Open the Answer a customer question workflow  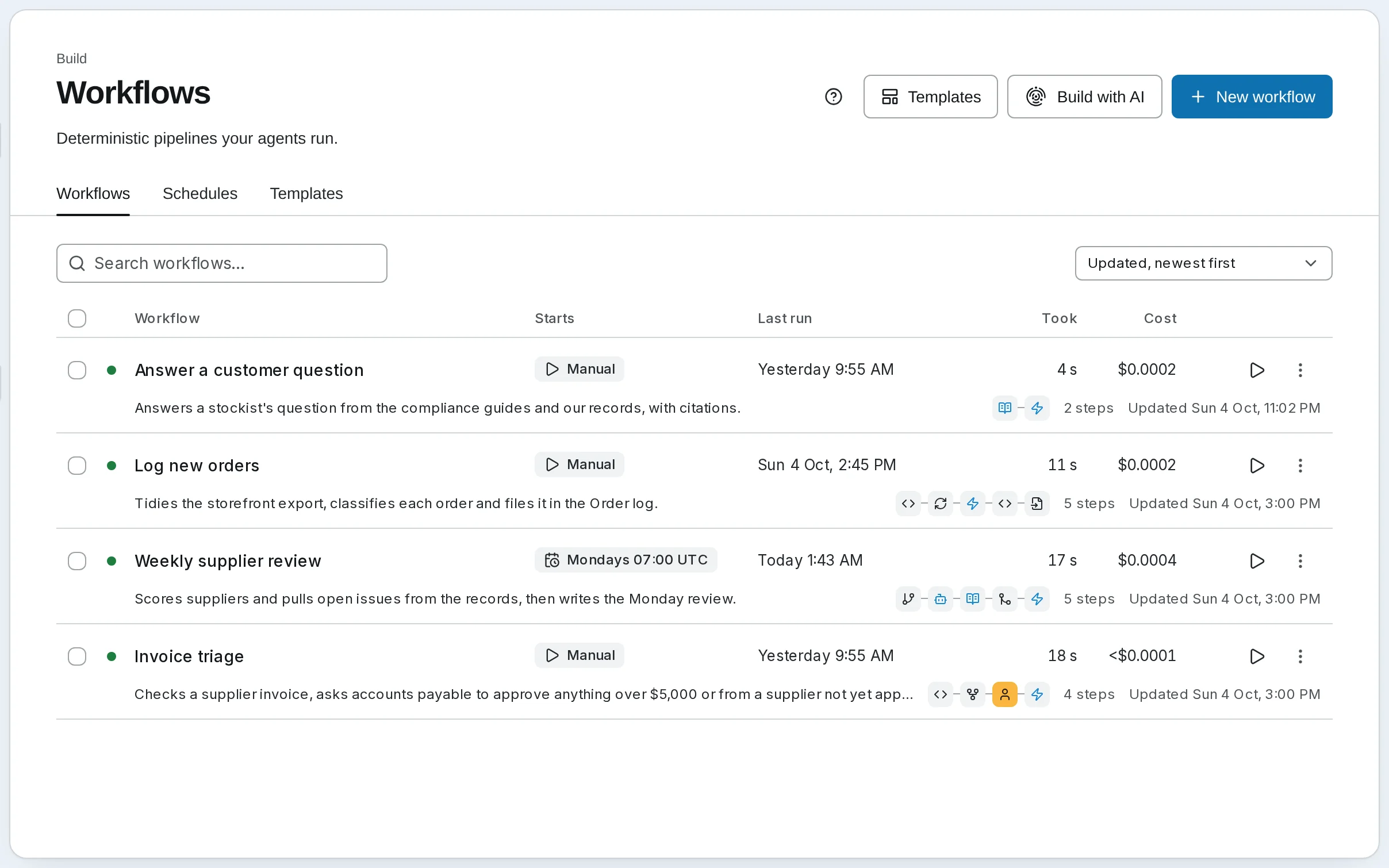click(x=249, y=370)
